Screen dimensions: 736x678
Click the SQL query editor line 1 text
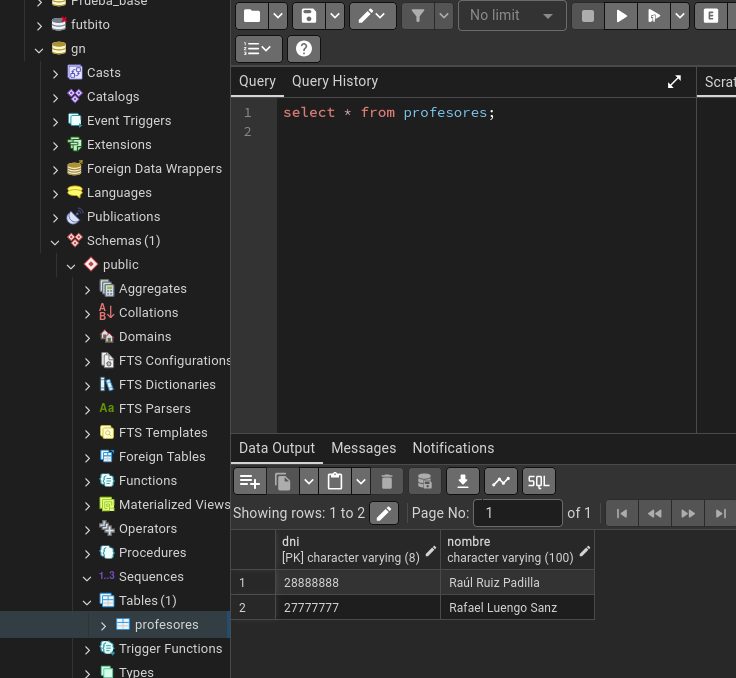(x=389, y=113)
